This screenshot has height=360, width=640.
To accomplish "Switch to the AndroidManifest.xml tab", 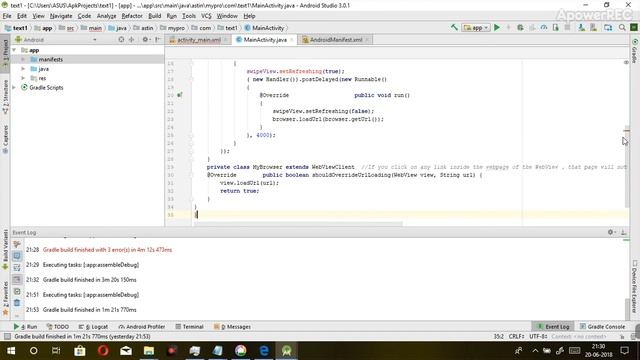I will tap(336, 40).
